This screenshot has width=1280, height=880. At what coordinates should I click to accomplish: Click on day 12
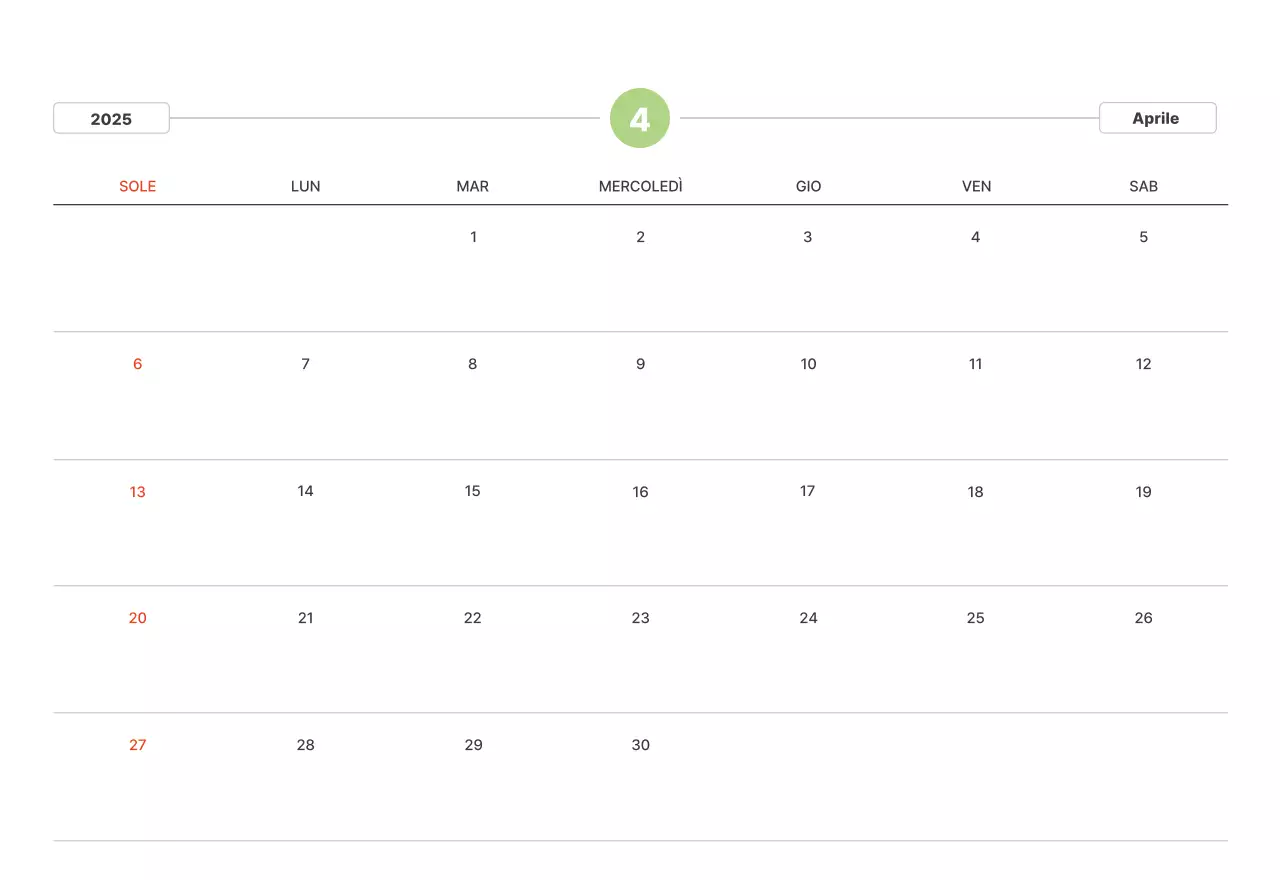(x=1143, y=364)
